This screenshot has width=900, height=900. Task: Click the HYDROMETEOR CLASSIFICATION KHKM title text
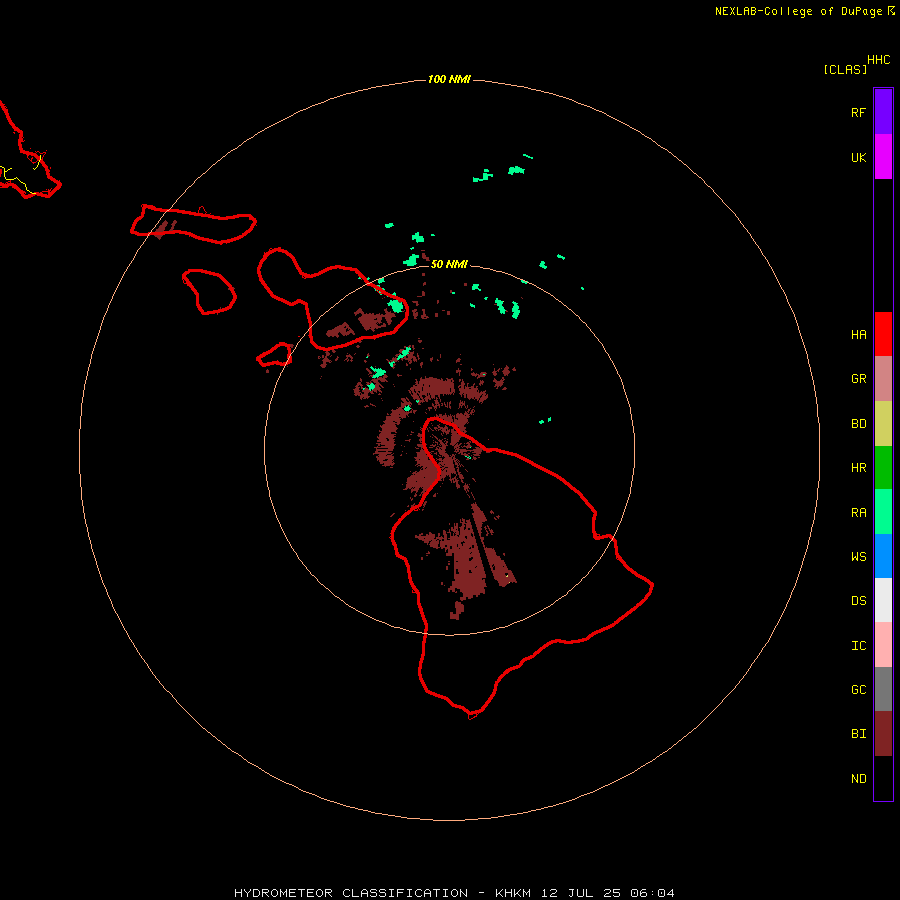(x=454, y=893)
